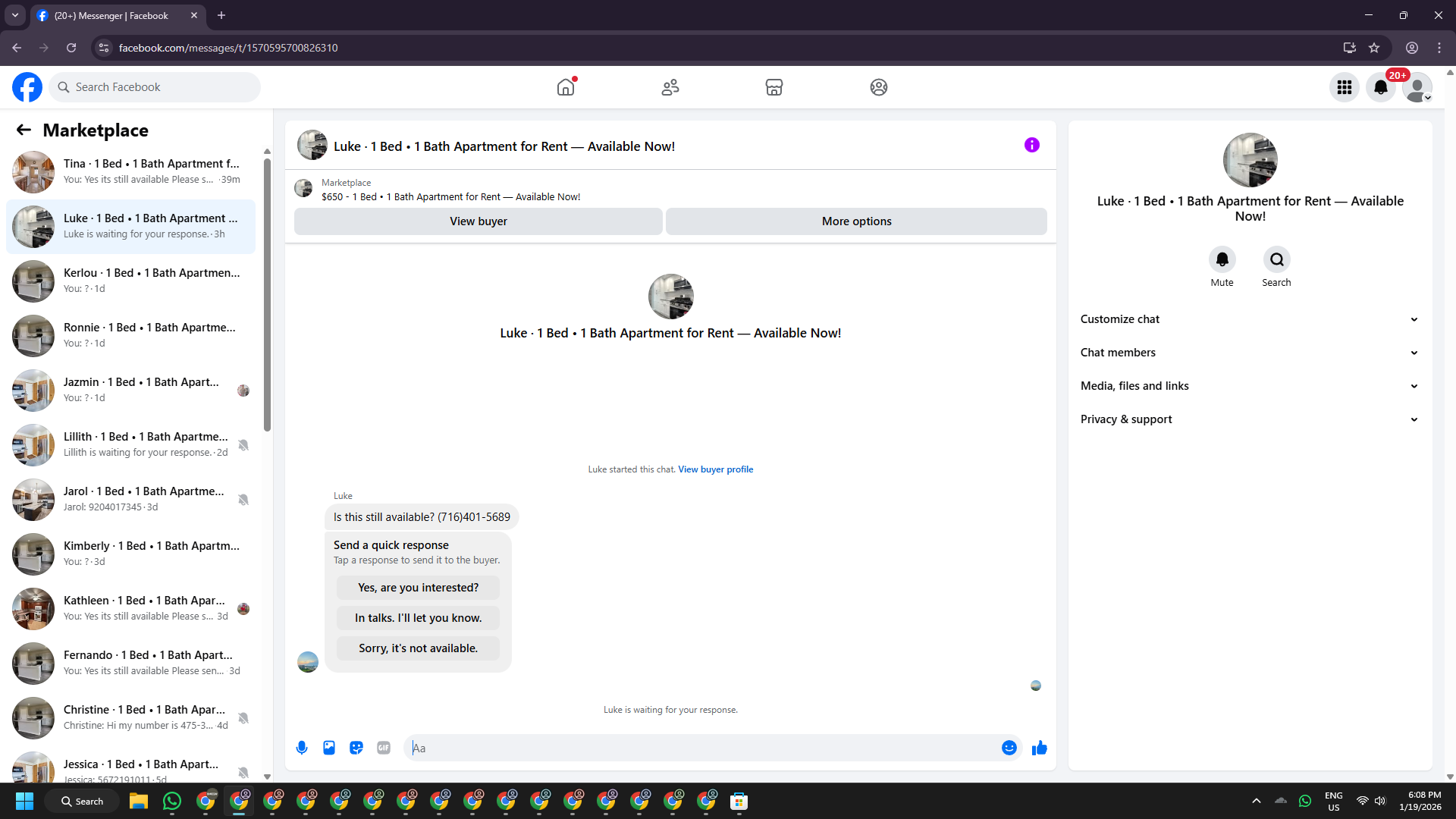
Task: Send a thumbs-up like
Action: click(1039, 748)
